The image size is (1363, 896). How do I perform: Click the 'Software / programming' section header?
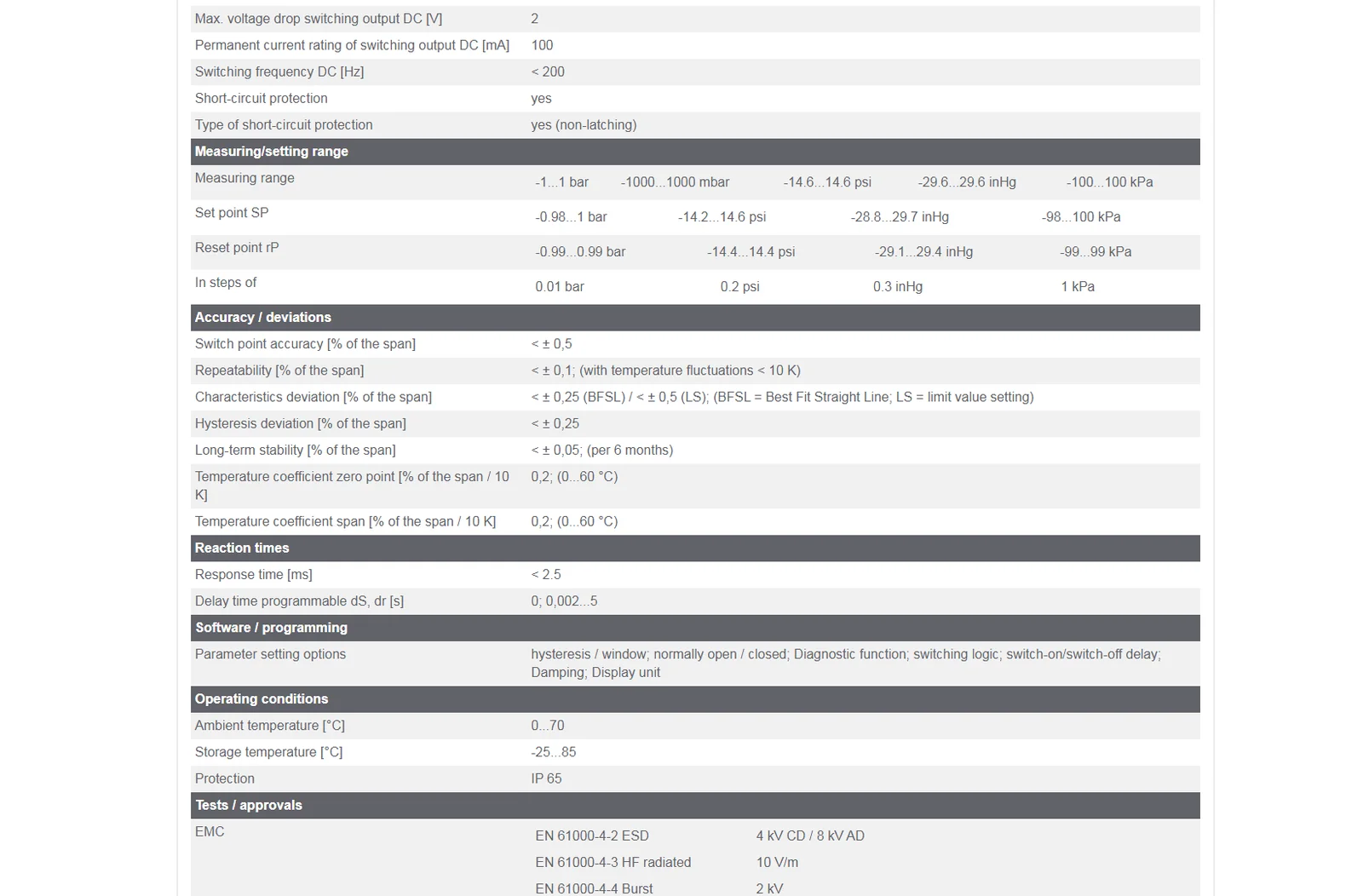coord(695,628)
